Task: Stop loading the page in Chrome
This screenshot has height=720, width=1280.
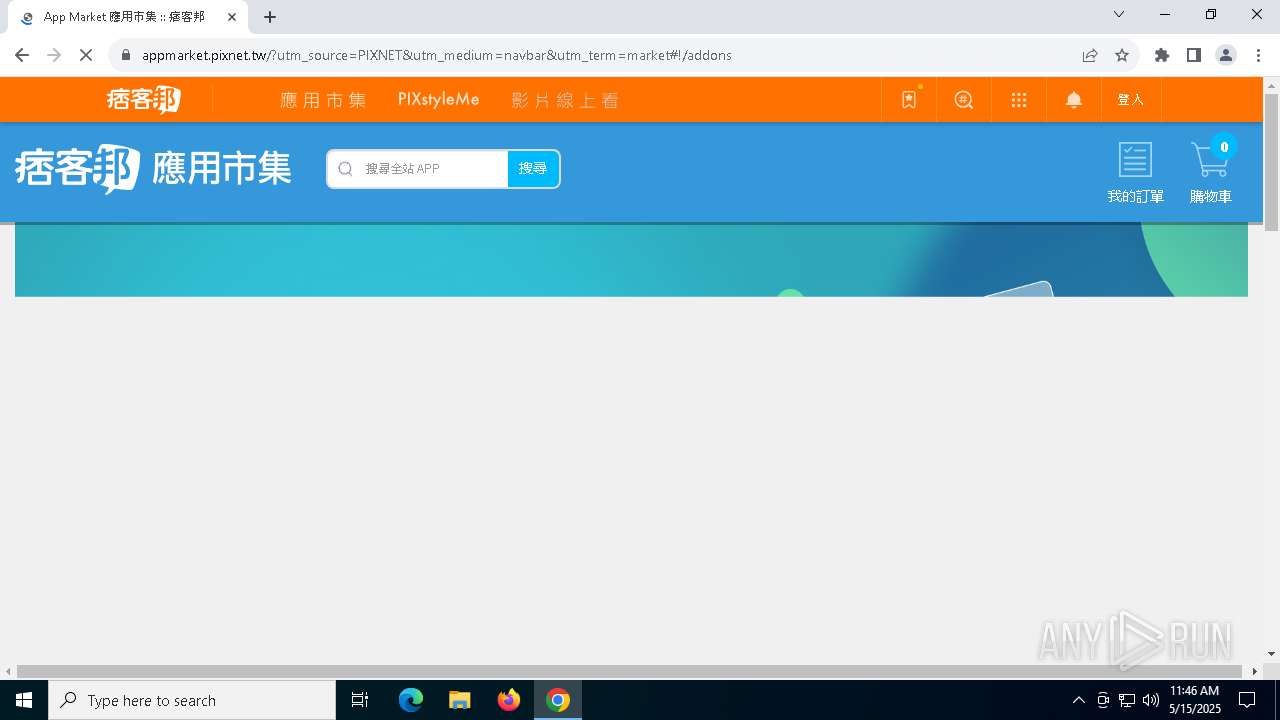Action: (86, 55)
